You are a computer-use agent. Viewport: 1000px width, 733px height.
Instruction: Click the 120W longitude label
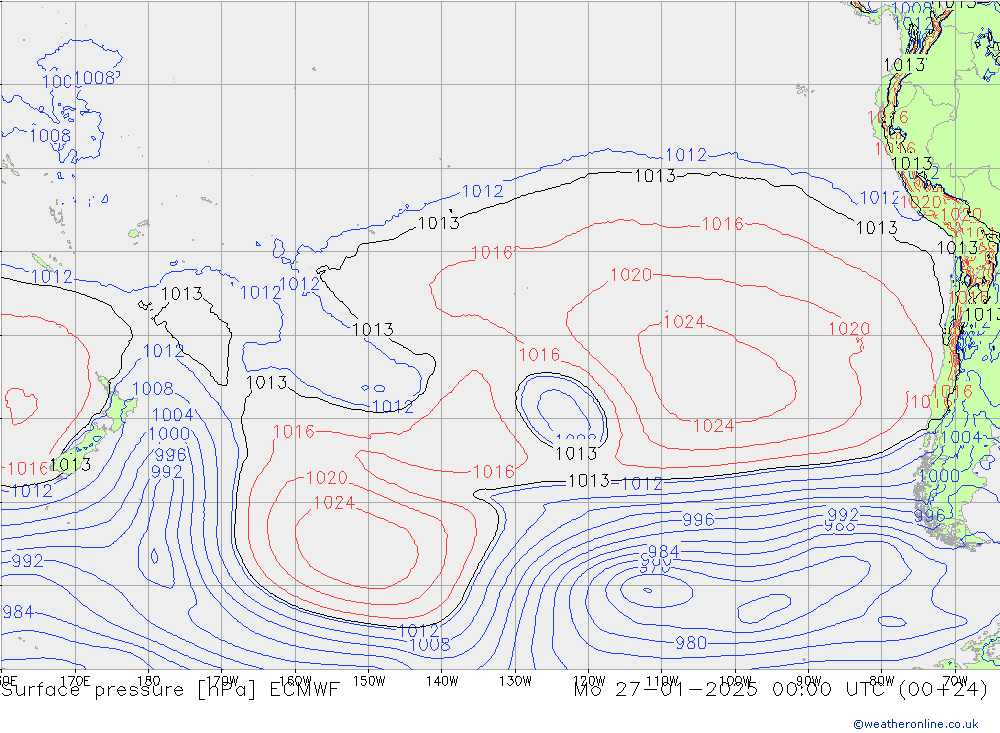(x=589, y=681)
